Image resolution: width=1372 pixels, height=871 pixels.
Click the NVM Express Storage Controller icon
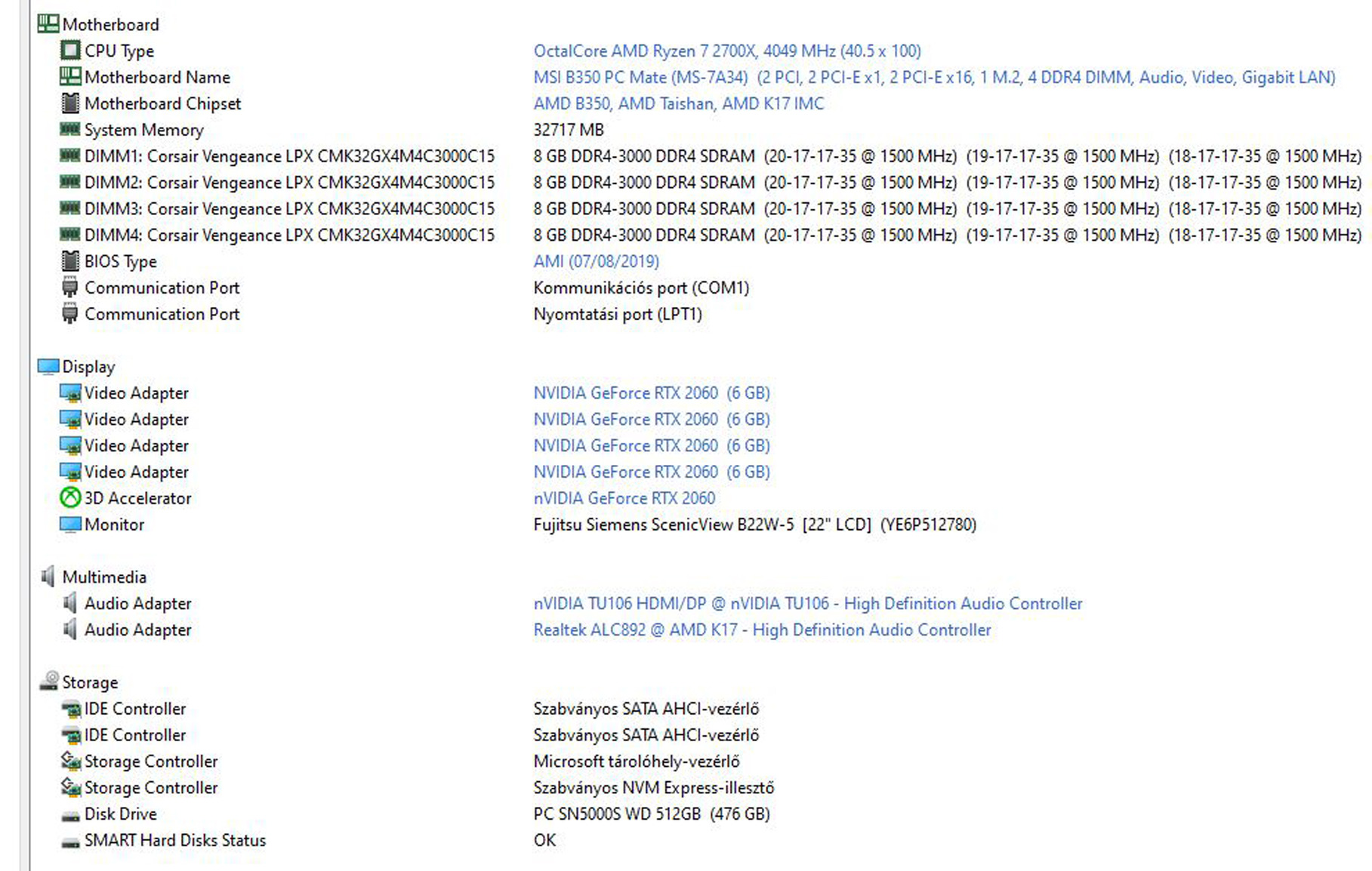point(70,787)
